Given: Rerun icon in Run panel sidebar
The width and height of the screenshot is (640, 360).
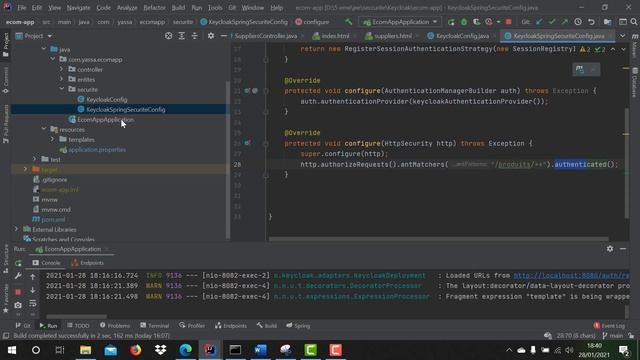Looking at the screenshot, I should pyautogui.click(x=18, y=263).
